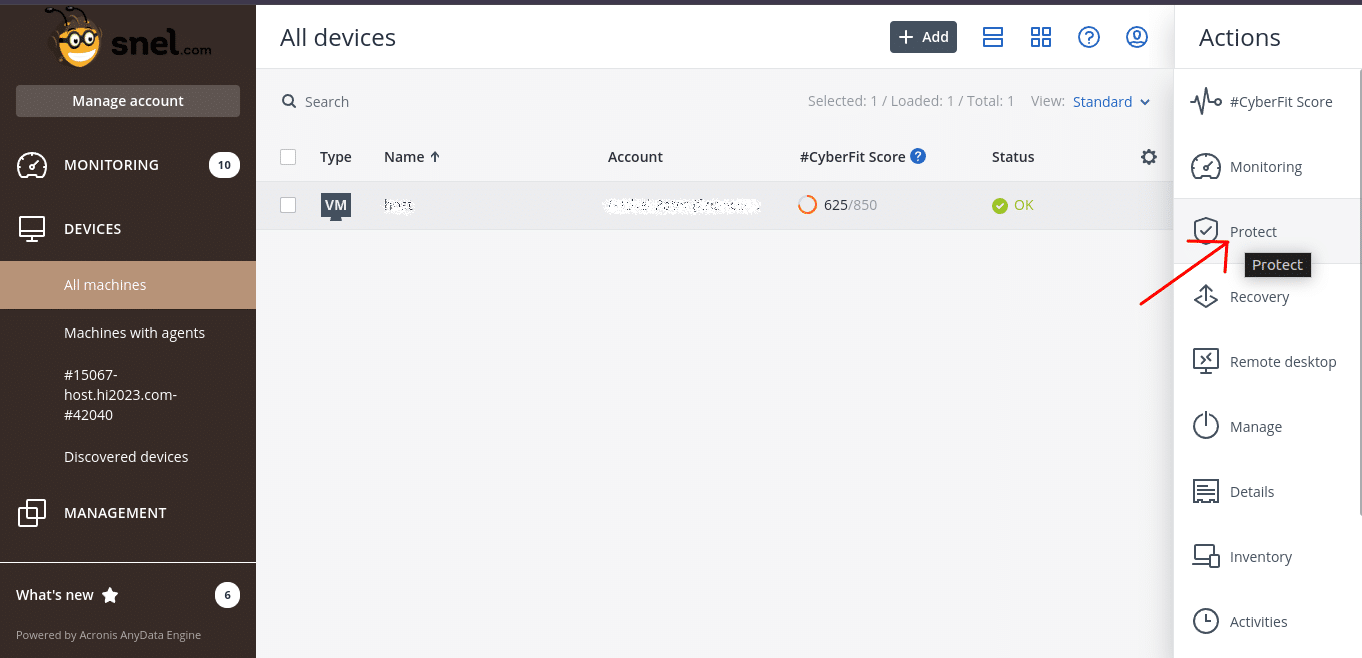This screenshot has width=1362, height=658.
Task: Click the Manage power icon
Action: (1206, 427)
